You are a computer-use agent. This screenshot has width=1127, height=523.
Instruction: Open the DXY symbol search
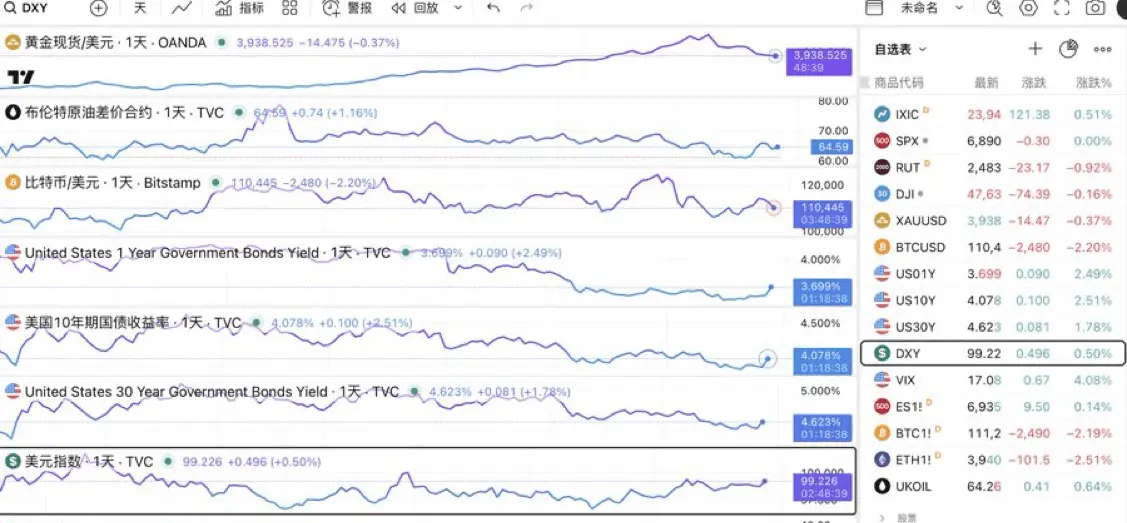(x=27, y=9)
